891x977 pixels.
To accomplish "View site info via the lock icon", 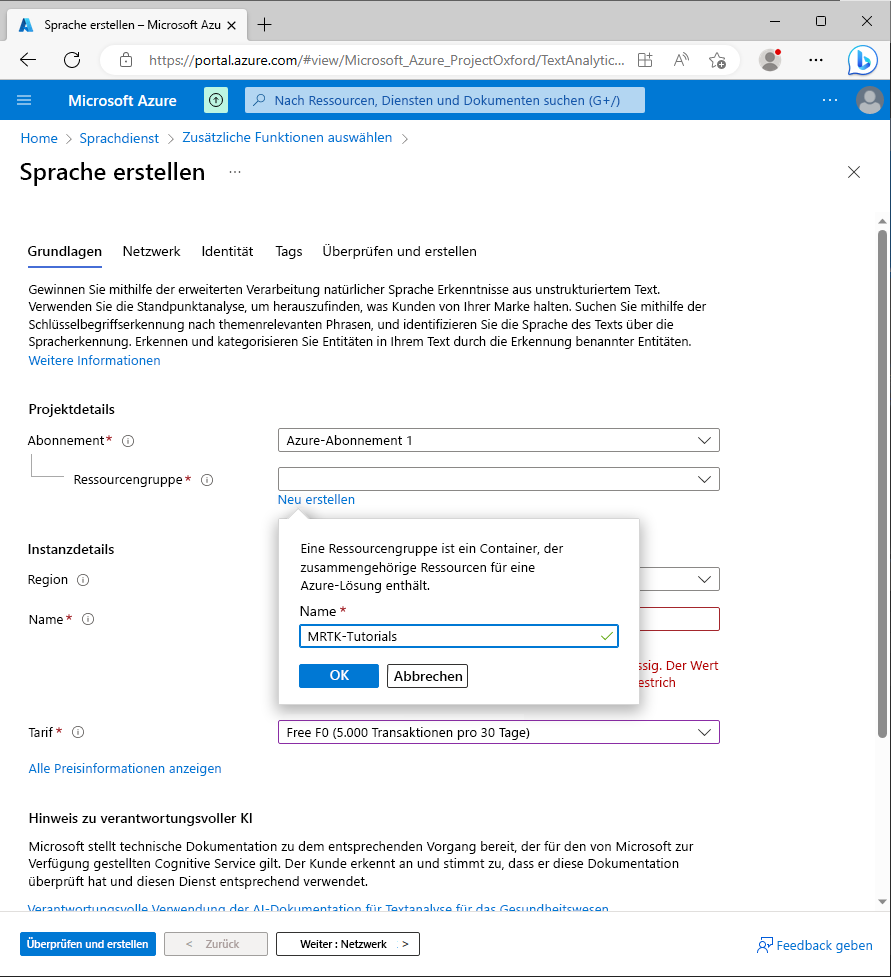I will tap(126, 60).
